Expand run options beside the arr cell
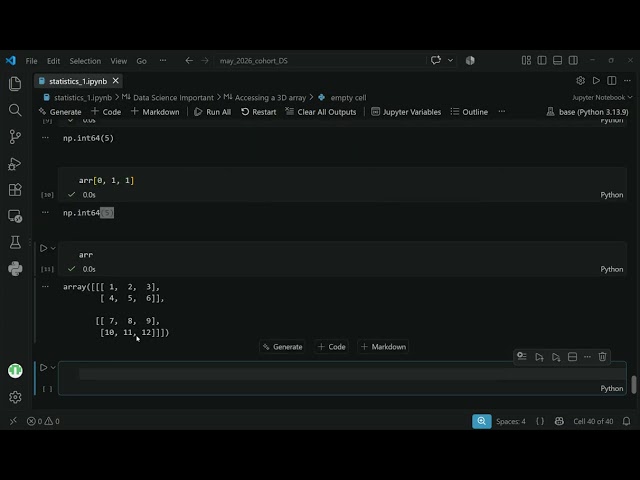The image size is (640, 480). pyautogui.click(x=53, y=248)
